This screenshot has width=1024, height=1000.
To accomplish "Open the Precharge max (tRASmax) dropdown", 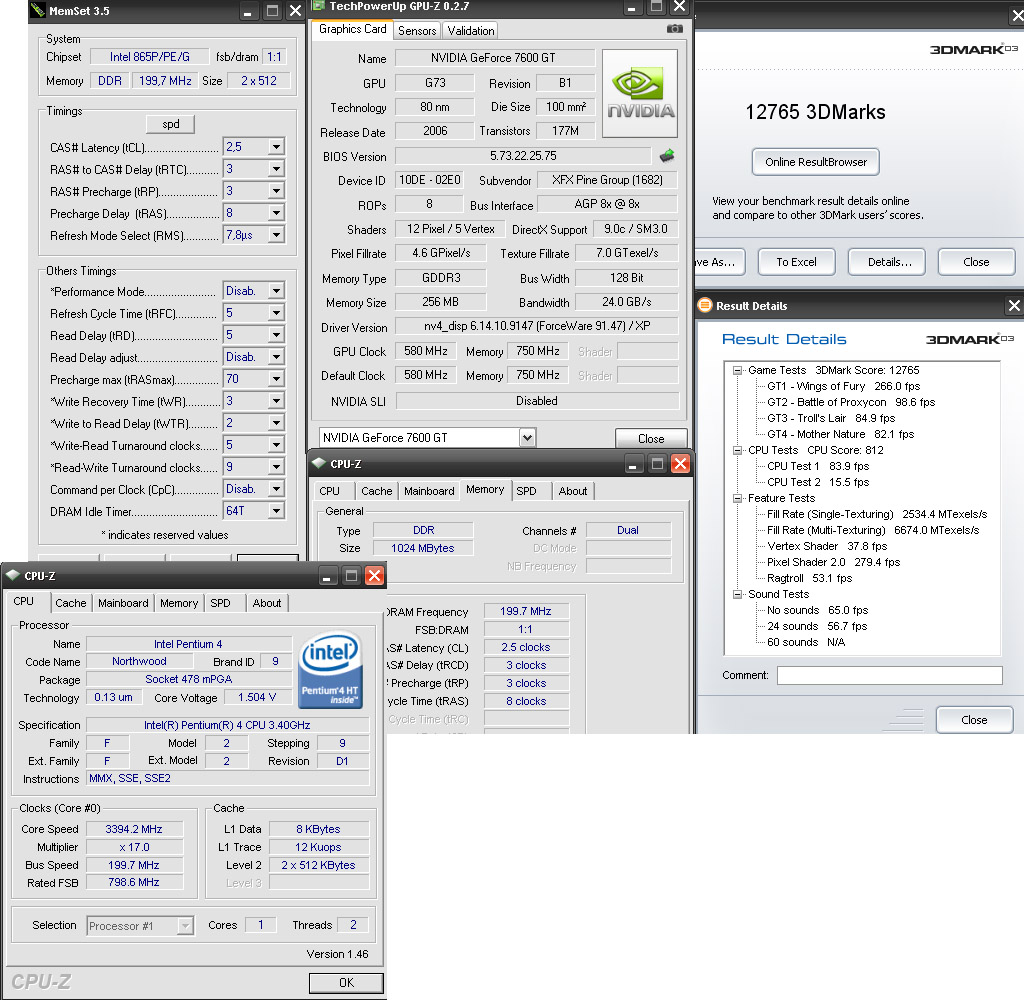I will 276,379.
